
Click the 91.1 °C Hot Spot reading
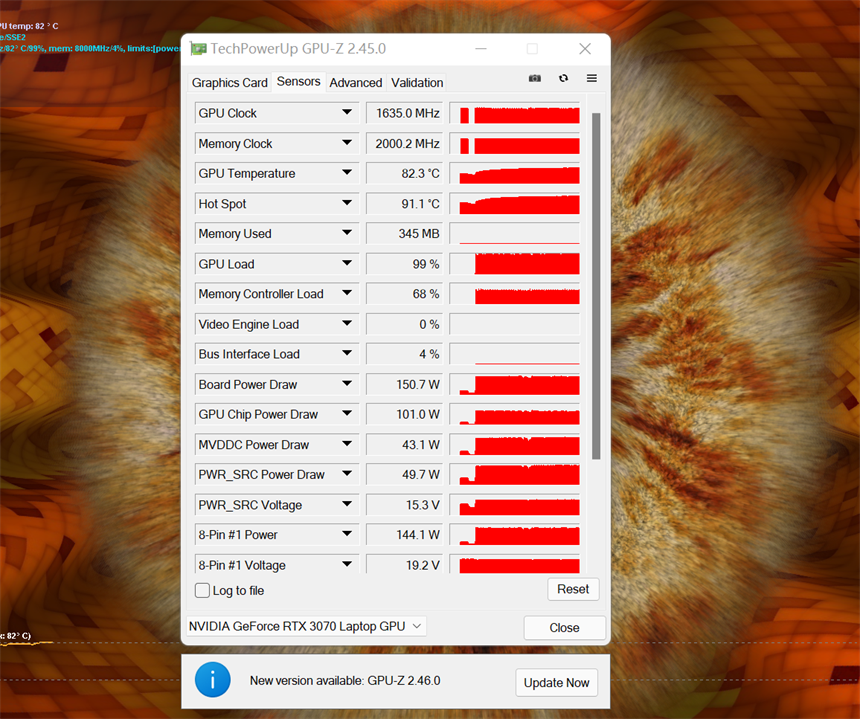coord(405,203)
